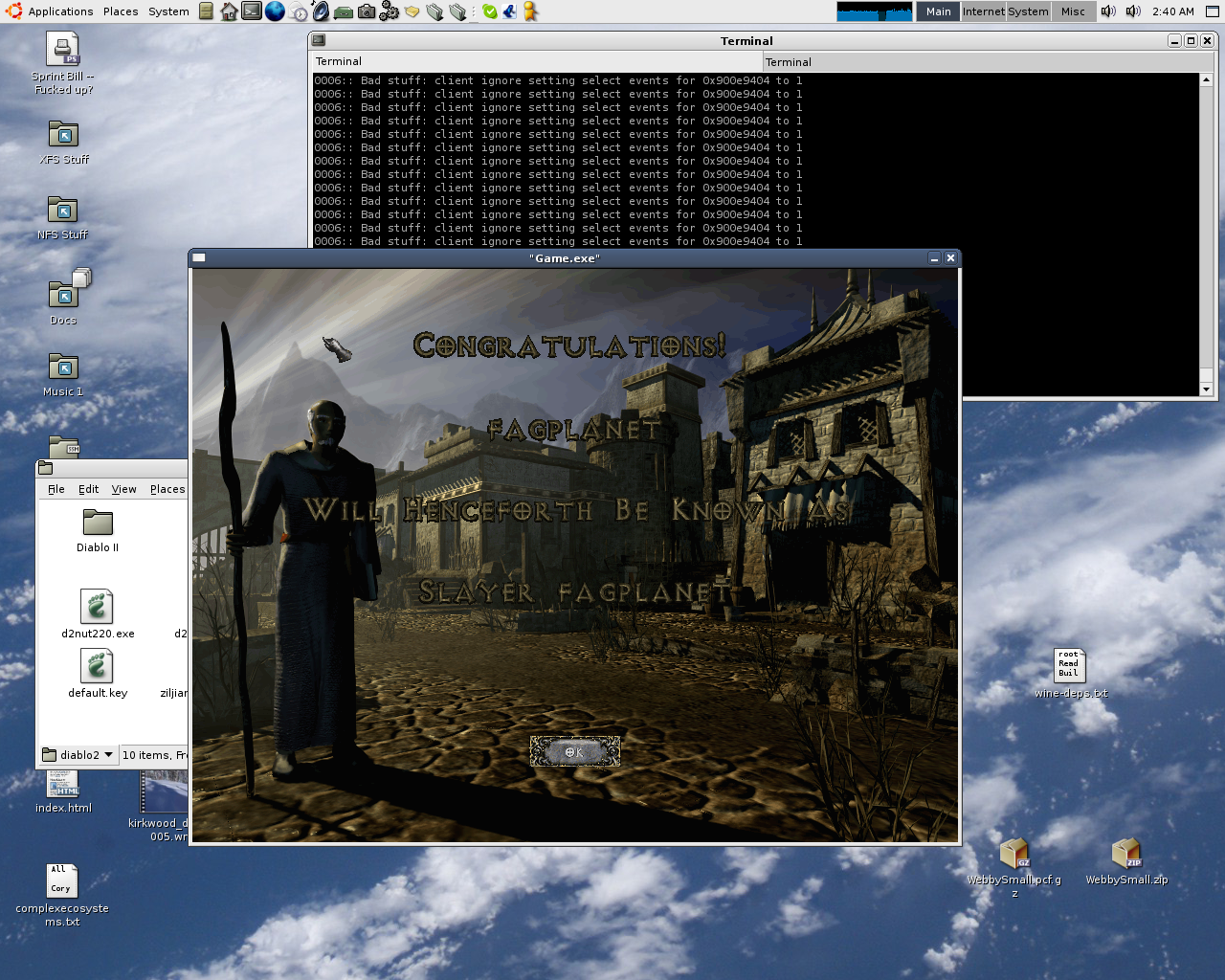Click the green drive launcher icon
The height and width of the screenshot is (980, 1225).
(344, 11)
